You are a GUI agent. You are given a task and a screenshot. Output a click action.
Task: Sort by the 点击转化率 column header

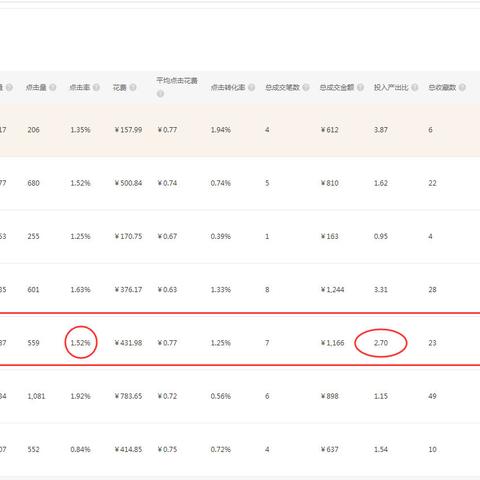click(228, 87)
